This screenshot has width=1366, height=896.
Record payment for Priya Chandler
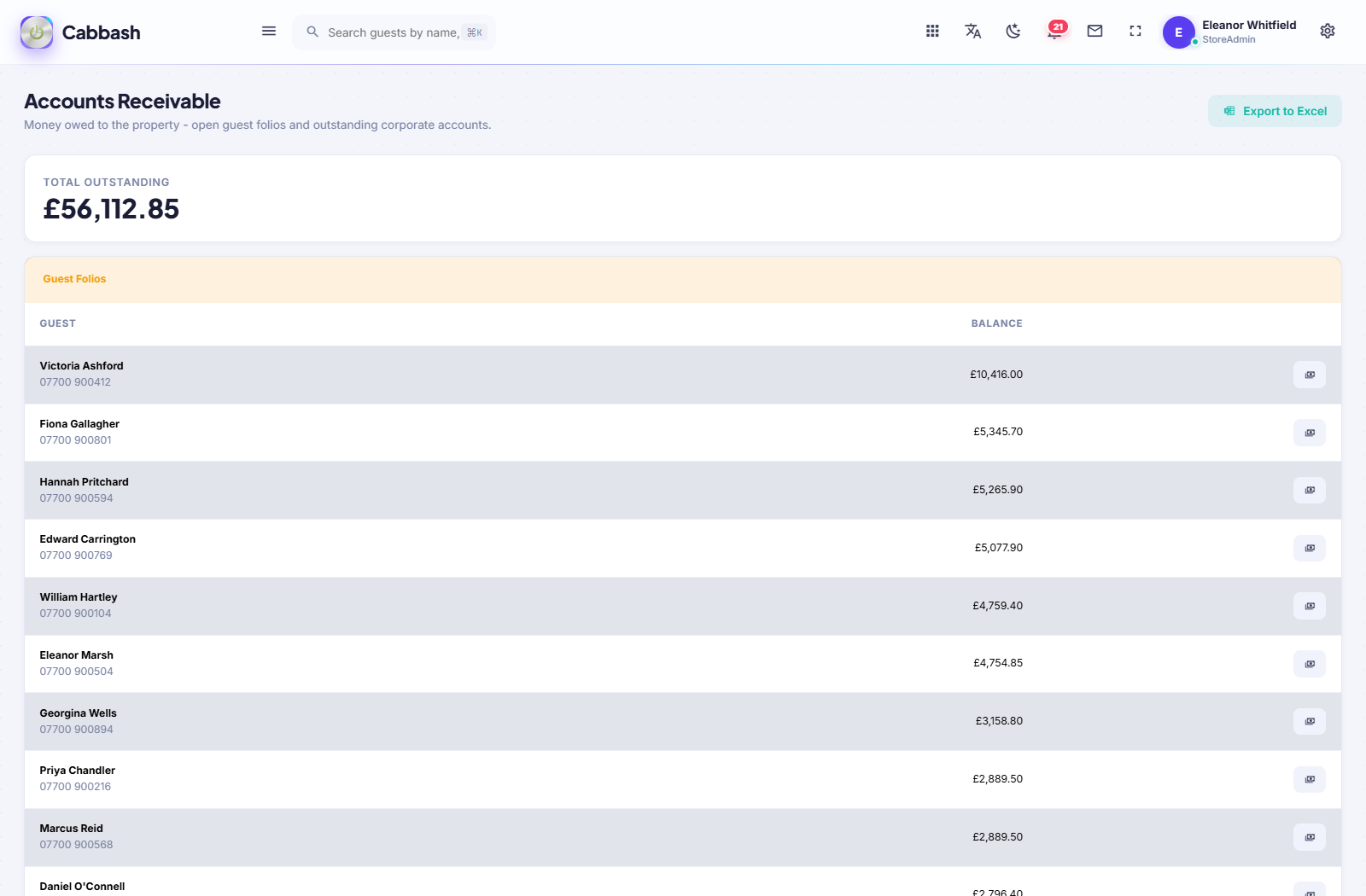[1310, 779]
